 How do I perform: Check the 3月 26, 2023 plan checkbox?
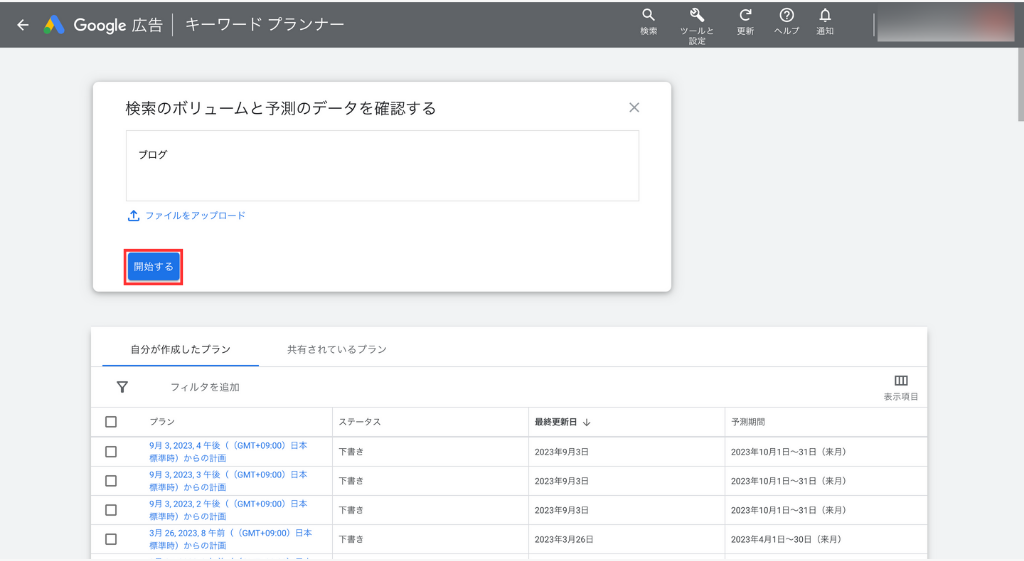coord(111,539)
